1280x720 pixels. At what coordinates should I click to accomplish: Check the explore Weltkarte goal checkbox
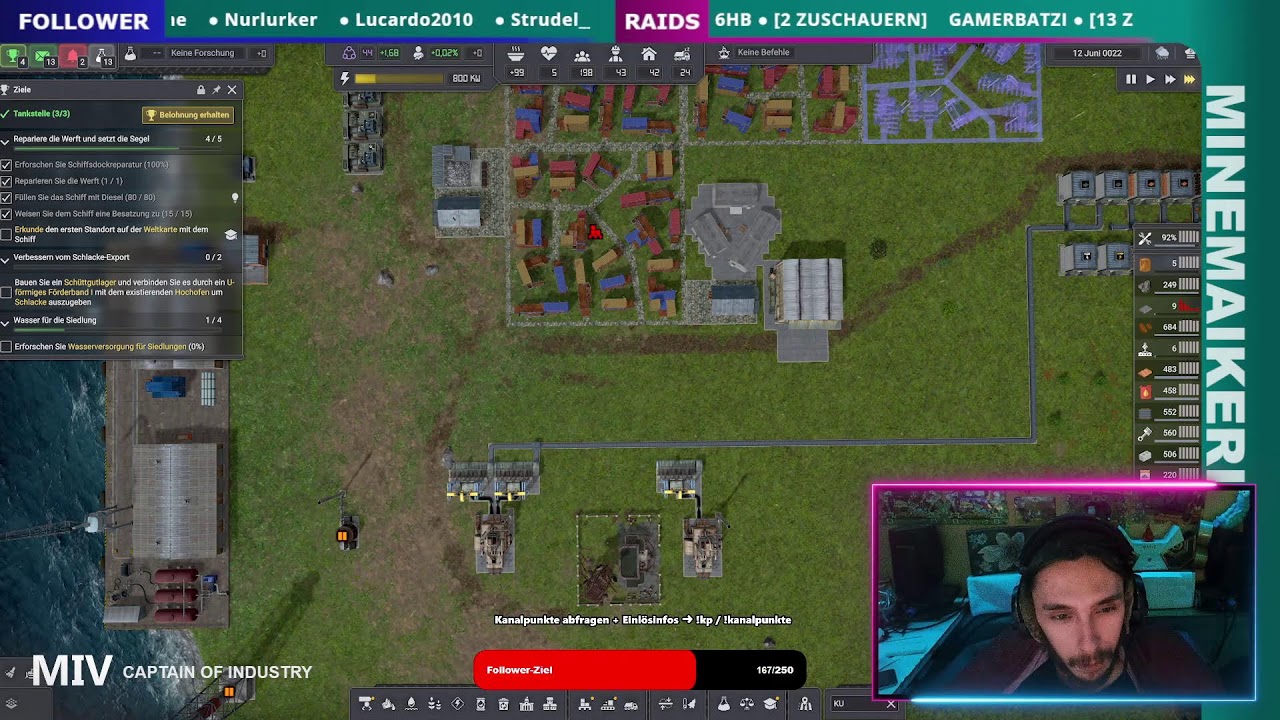pos(6,235)
